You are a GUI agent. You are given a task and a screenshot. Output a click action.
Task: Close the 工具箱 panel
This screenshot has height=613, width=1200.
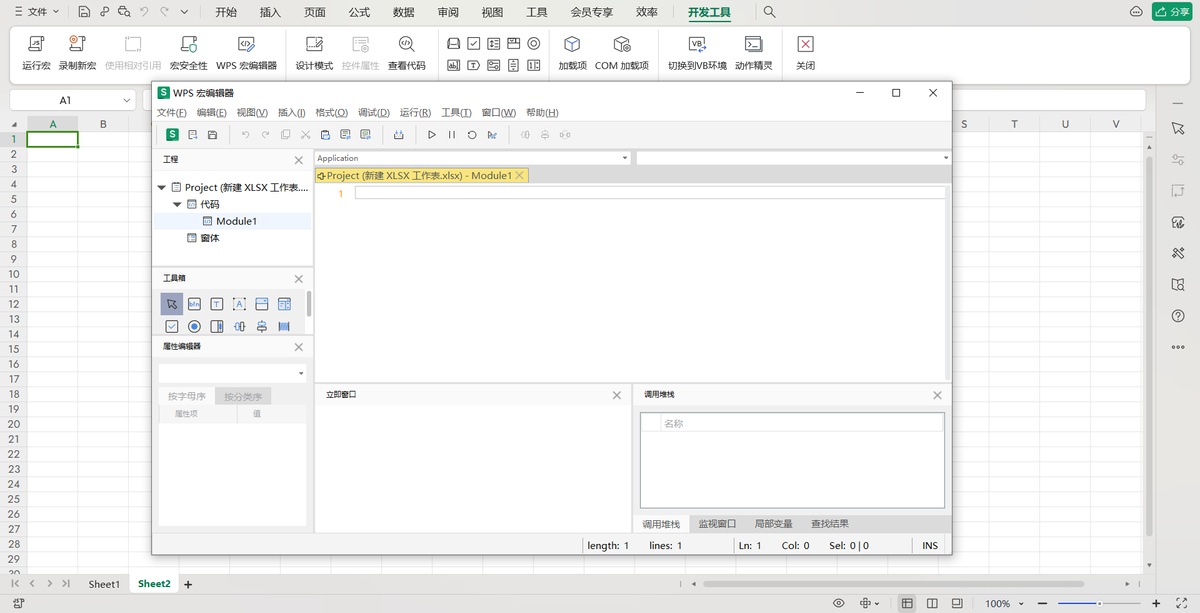(299, 279)
